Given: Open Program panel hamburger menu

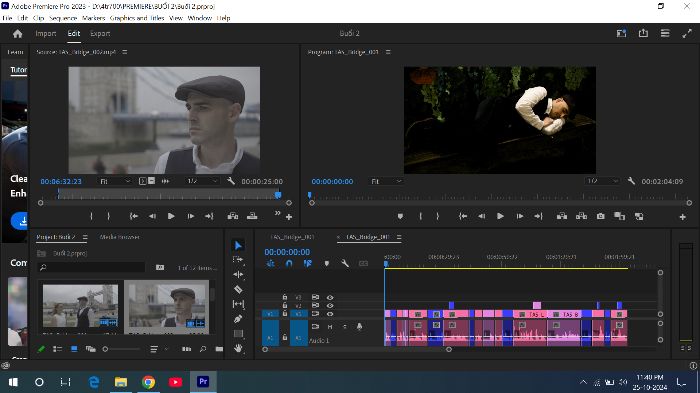Looking at the screenshot, I should 388,52.
